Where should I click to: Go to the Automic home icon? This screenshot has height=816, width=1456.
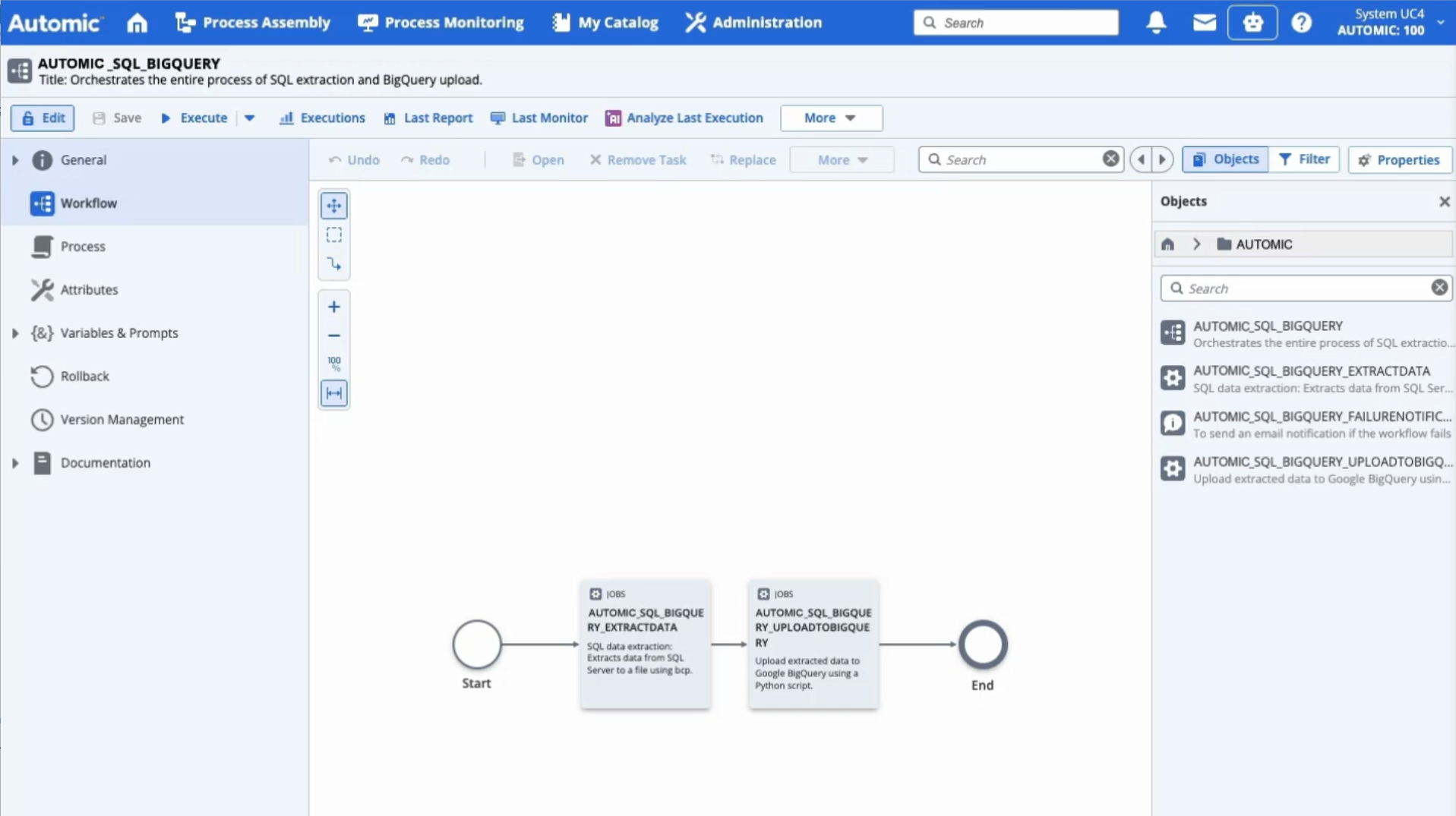[137, 23]
